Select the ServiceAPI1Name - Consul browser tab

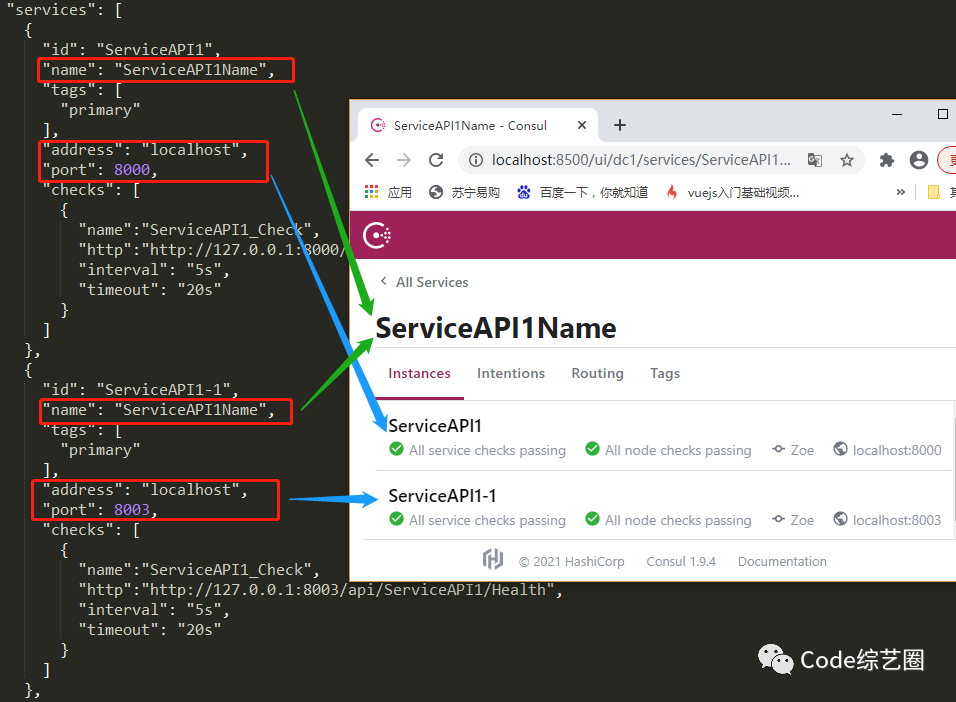pos(477,125)
